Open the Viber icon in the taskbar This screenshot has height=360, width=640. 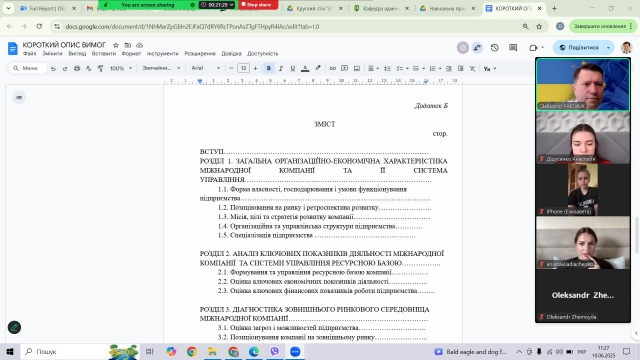pyautogui.click(x=274, y=351)
